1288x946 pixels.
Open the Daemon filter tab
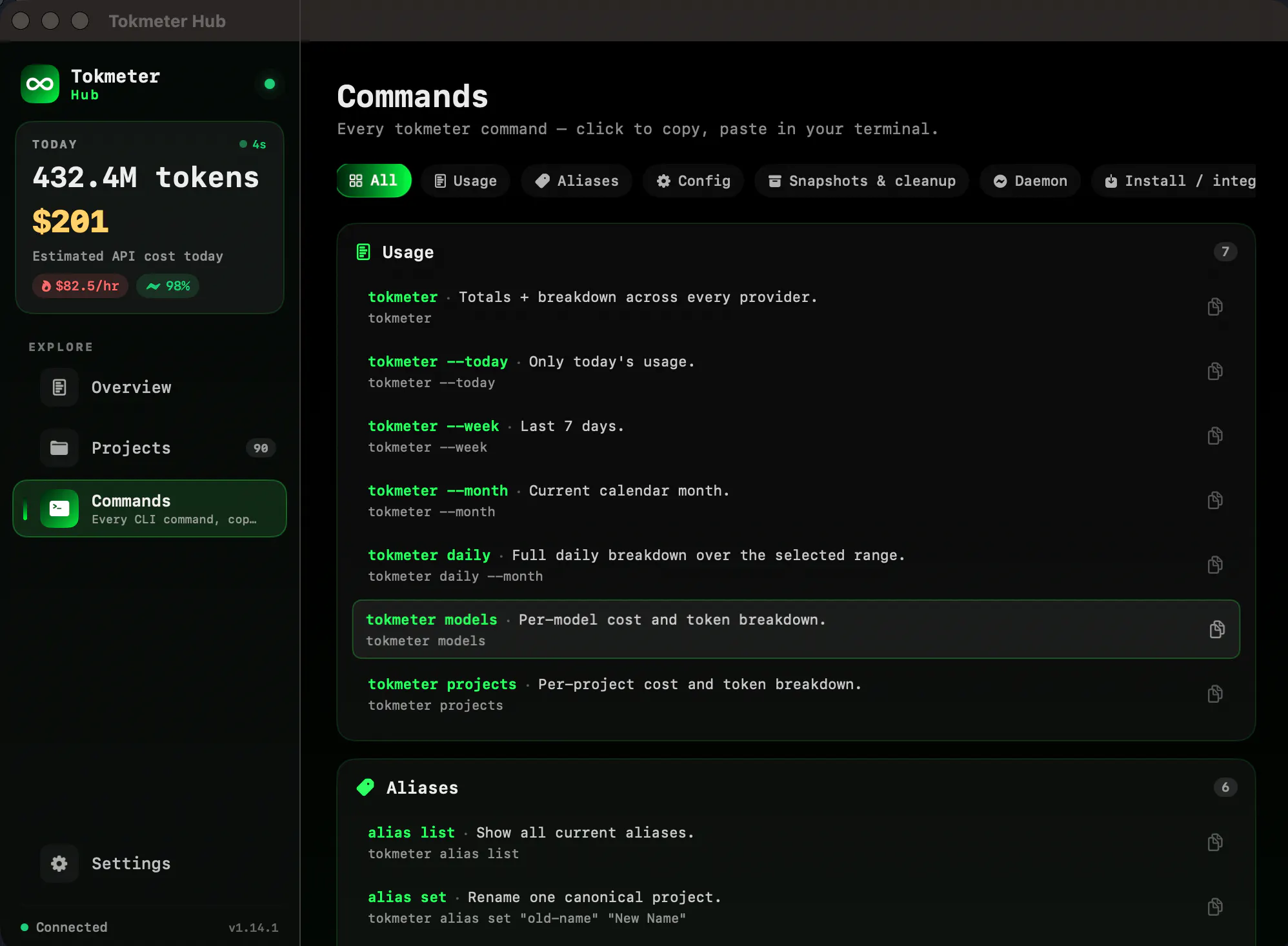pyautogui.click(x=1030, y=181)
